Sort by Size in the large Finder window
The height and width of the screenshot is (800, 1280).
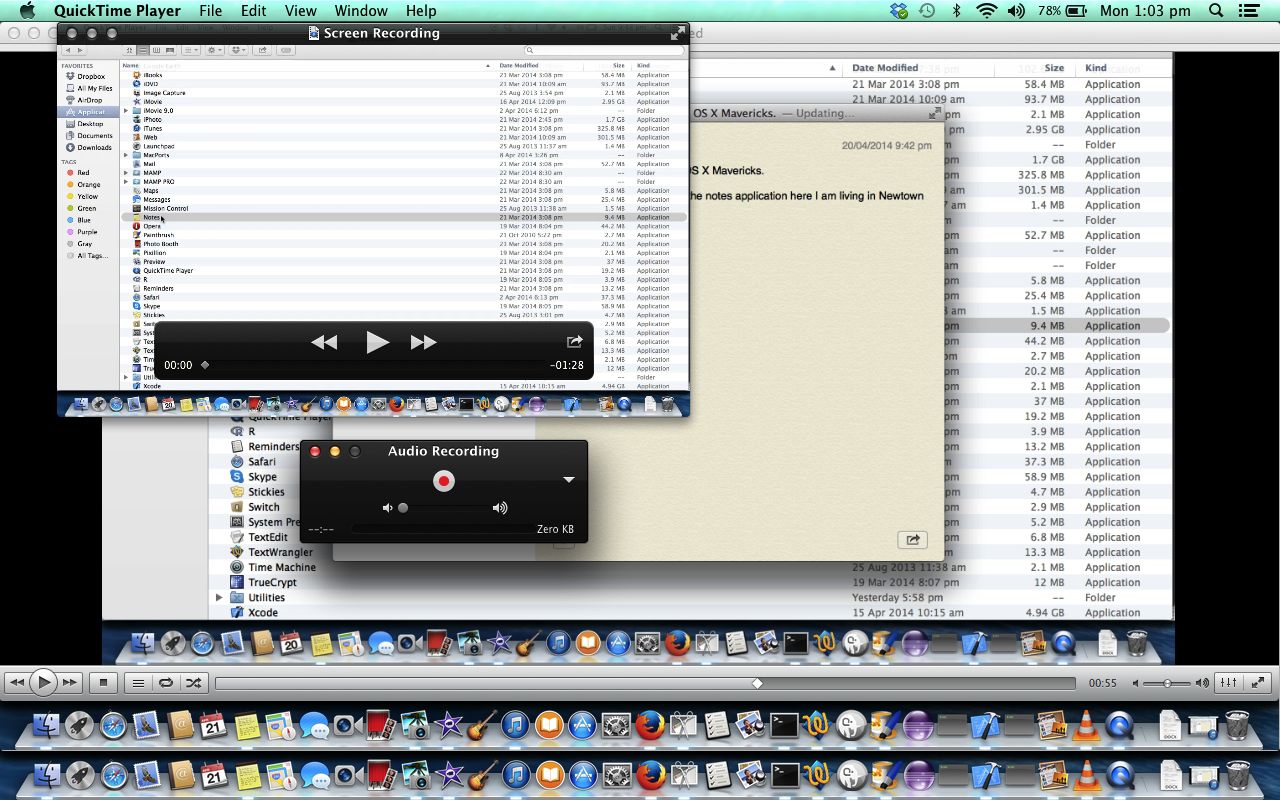[1054, 68]
